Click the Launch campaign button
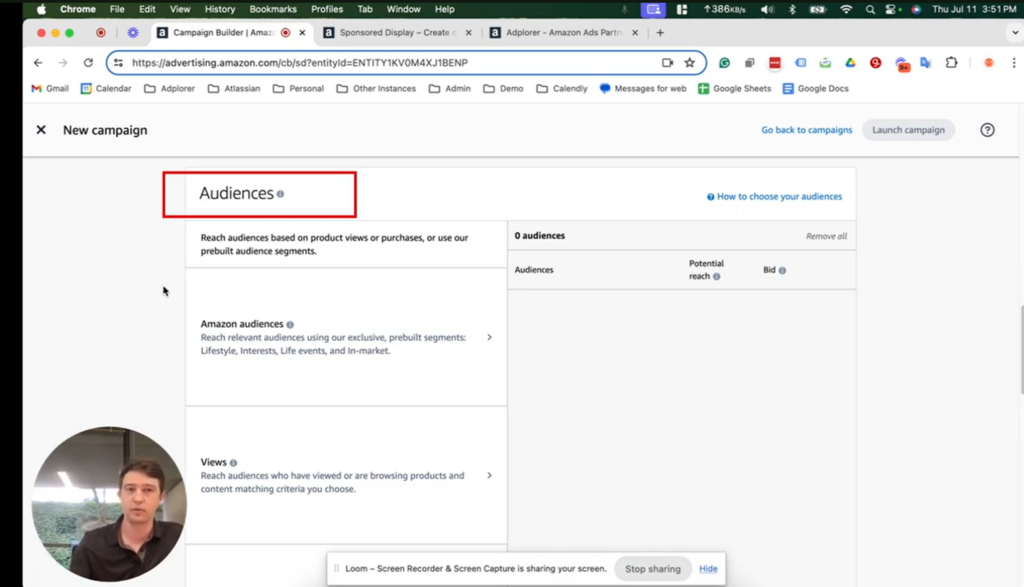The image size is (1024, 587). (908, 130)
